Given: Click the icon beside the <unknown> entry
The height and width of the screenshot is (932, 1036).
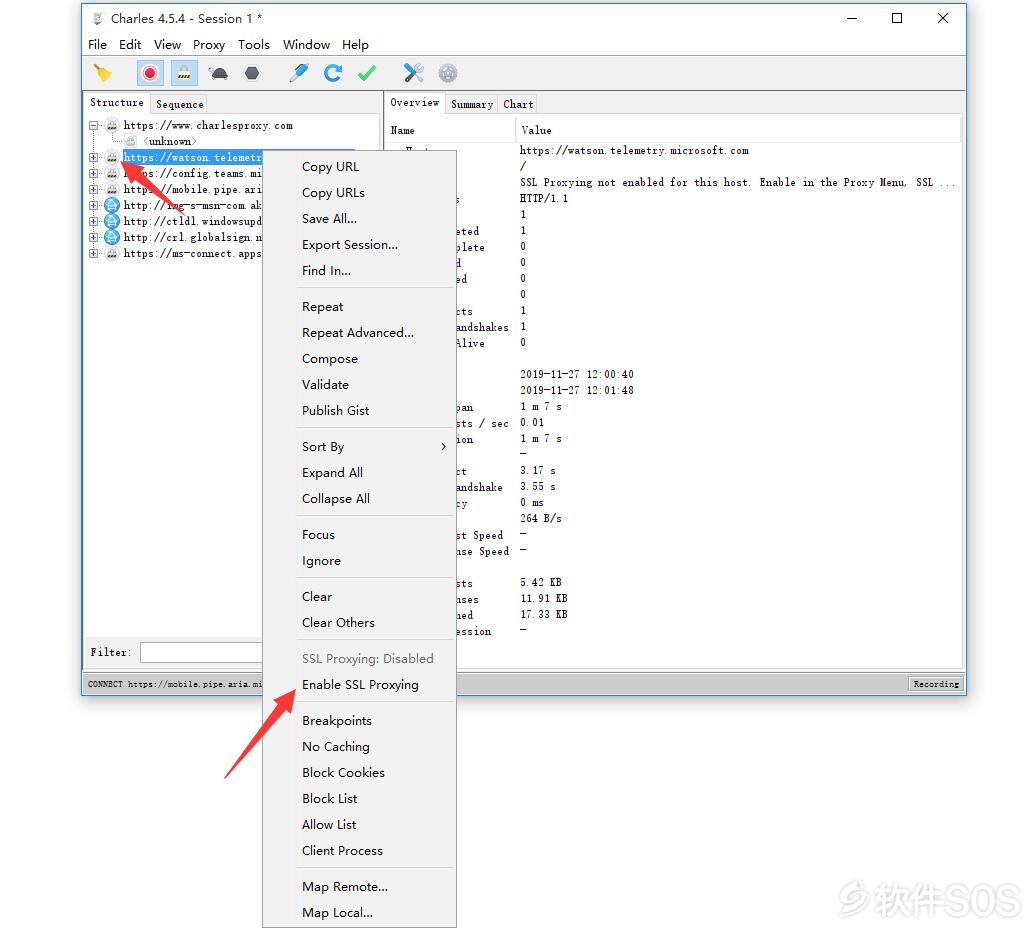Looking at the screenshot, I should tap(131, 141).
